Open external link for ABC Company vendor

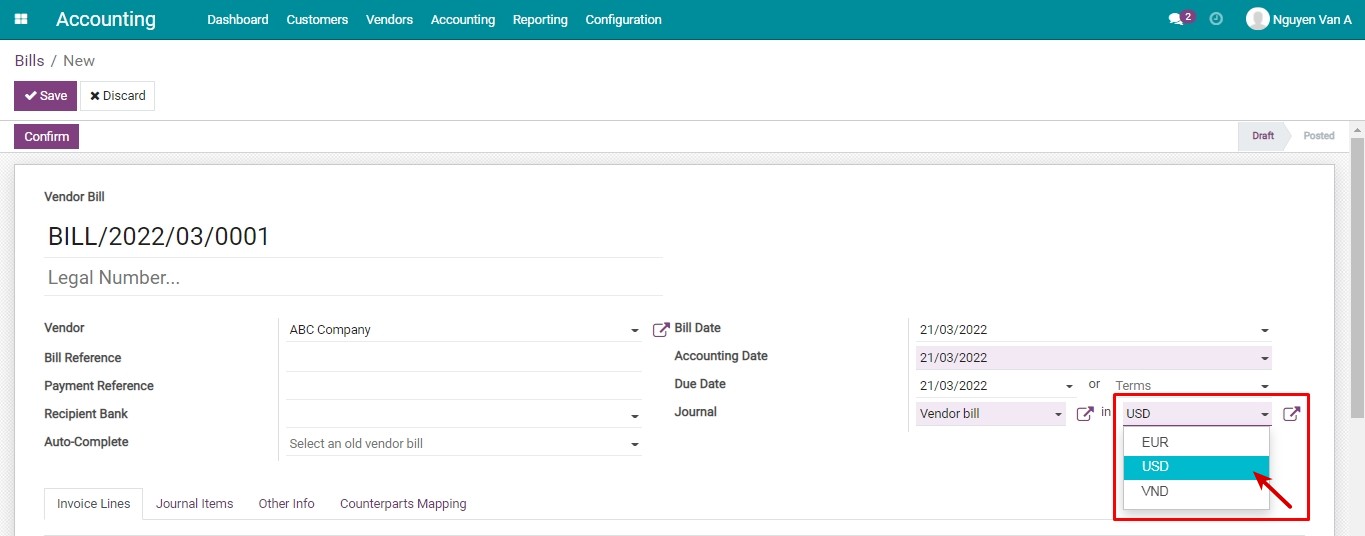coord(660,330)
